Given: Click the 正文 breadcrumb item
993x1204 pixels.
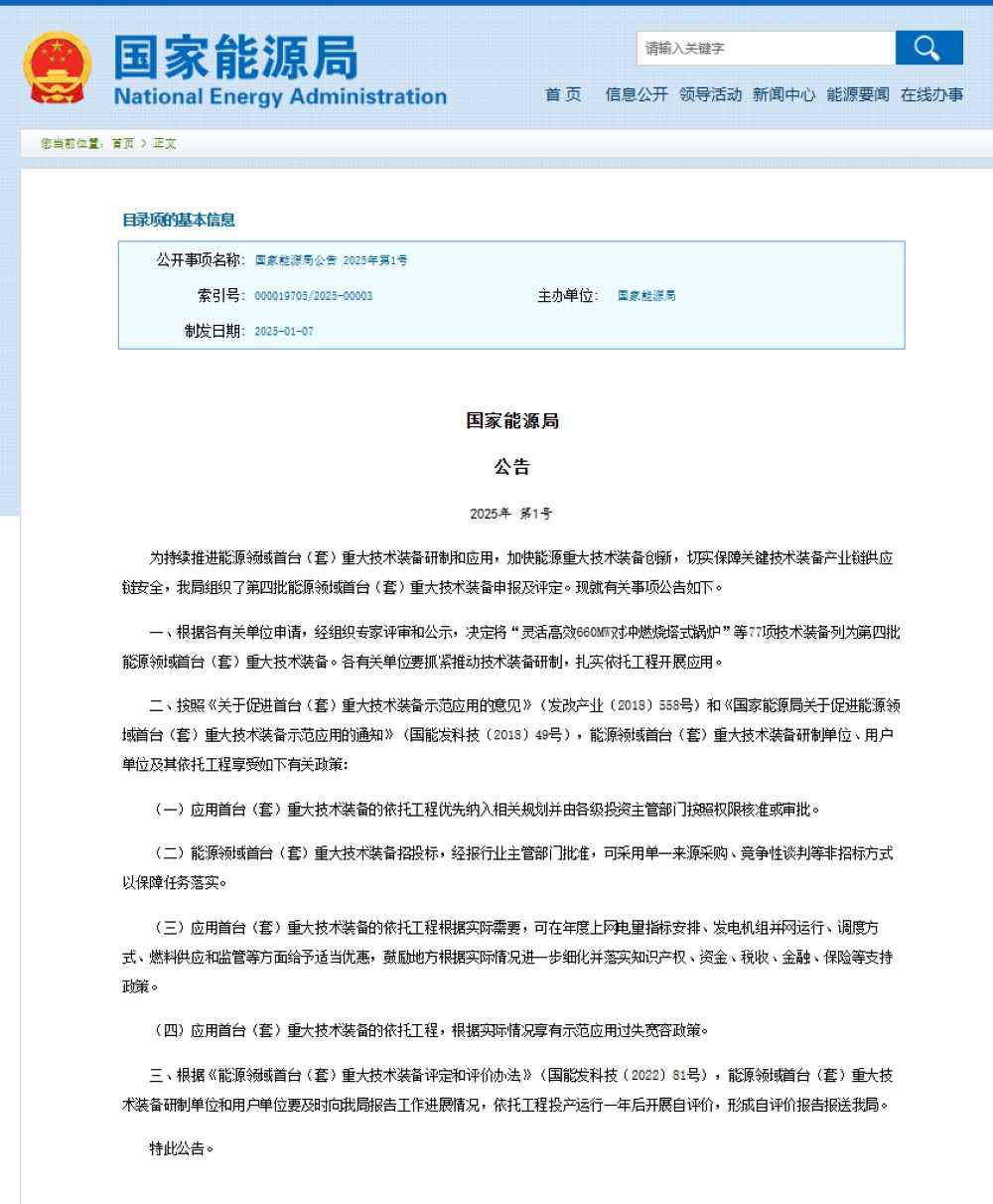Looking at the screenshot, I should [165, 143].
